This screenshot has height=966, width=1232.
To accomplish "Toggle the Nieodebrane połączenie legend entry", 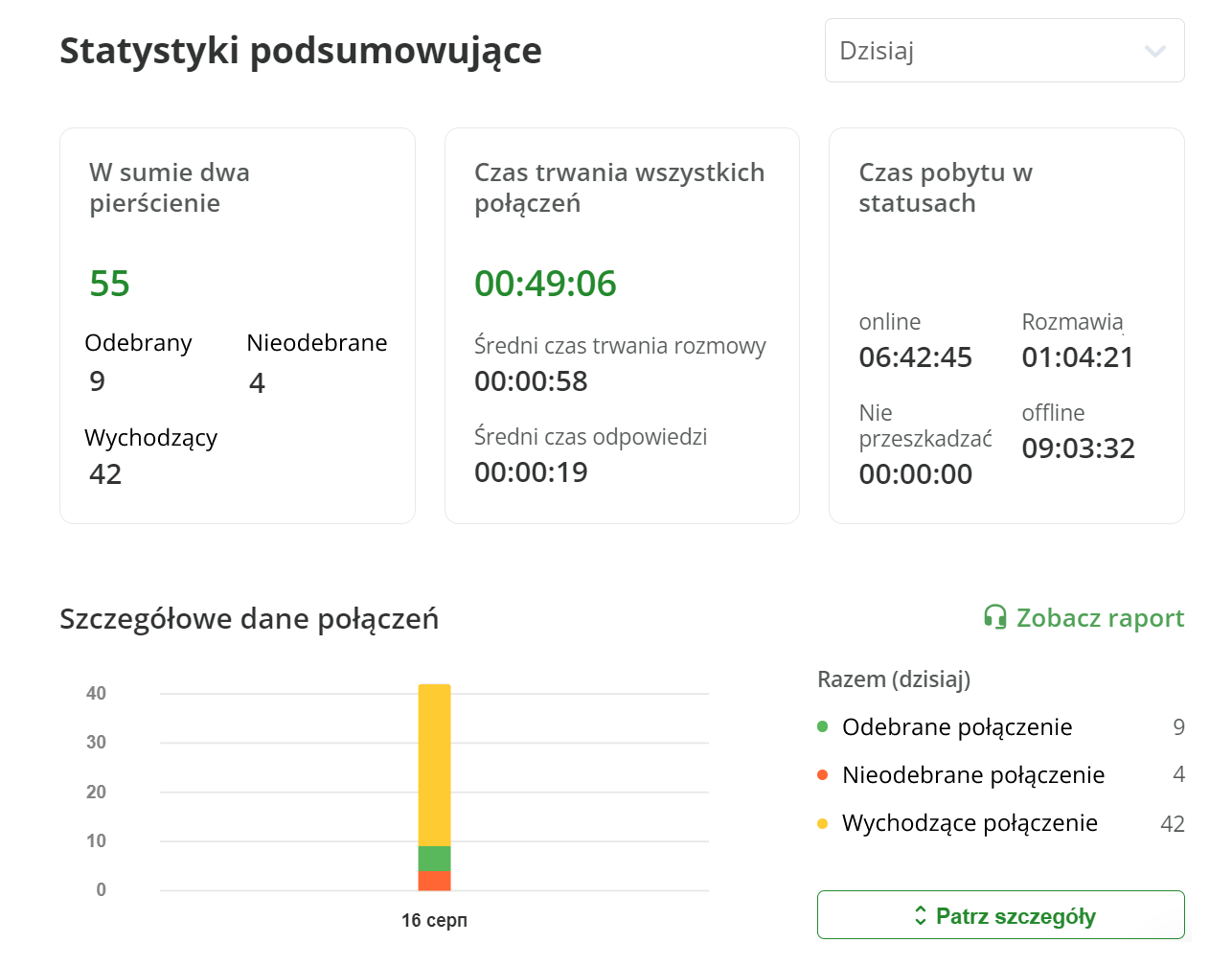I will click(973, 775).
